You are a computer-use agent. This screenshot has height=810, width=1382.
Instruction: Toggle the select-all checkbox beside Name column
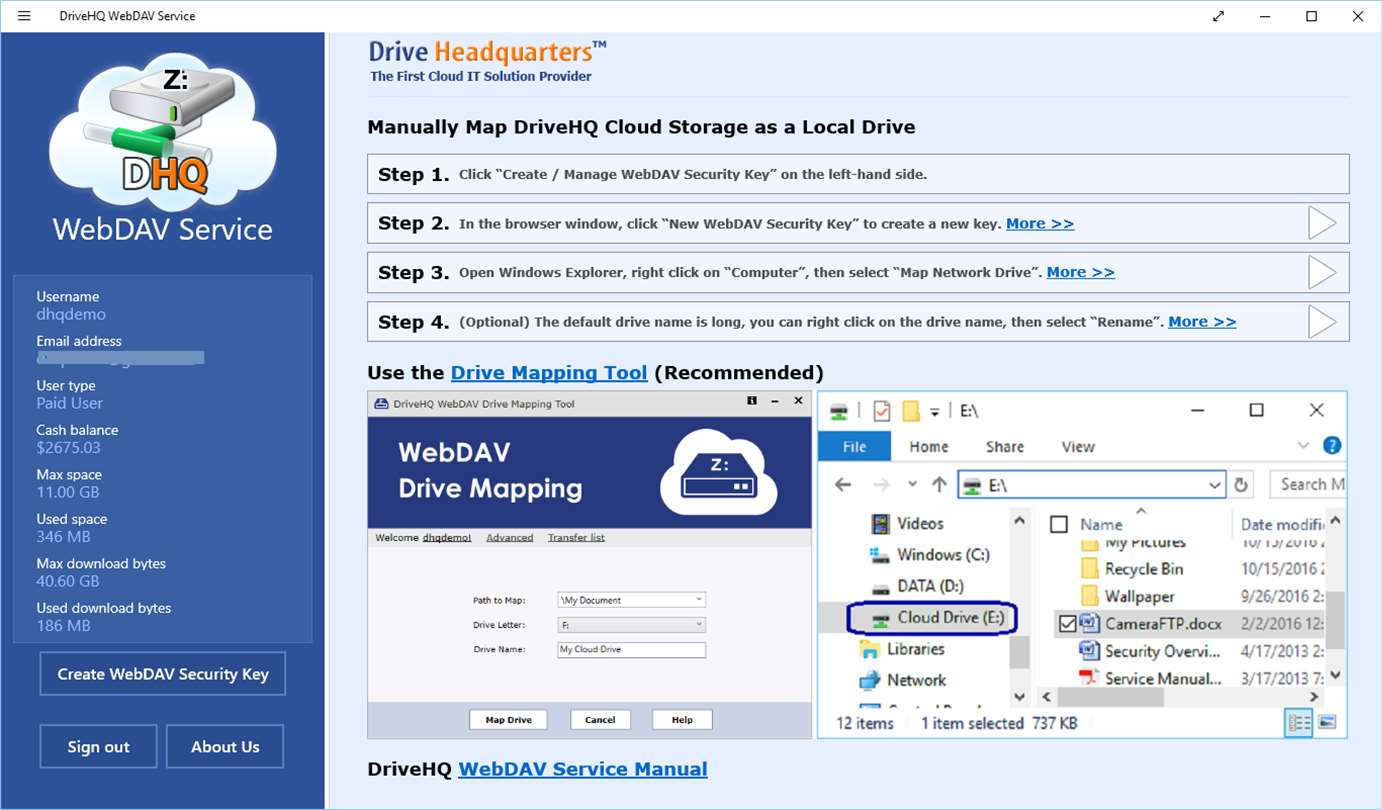coord(1059,524)
